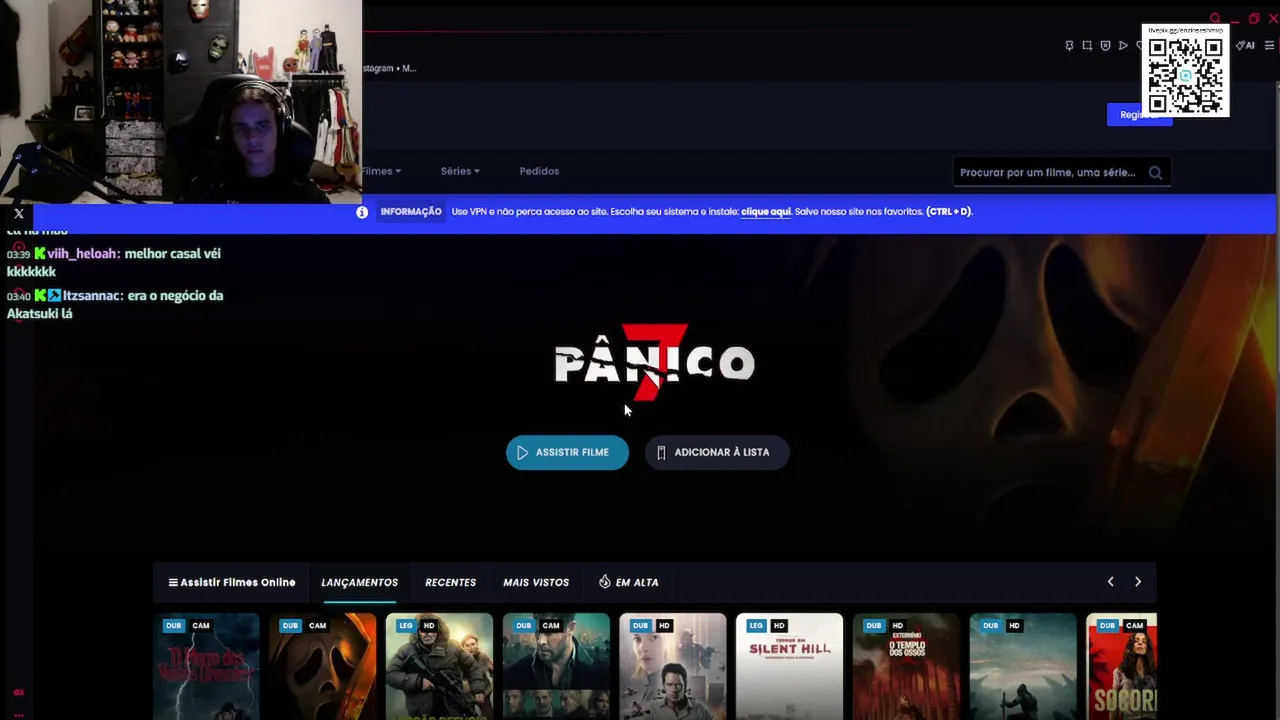This screenshot has height=720, width=1280.
Task: Open the poster with armed man in parka
Action: click(440, 666)
